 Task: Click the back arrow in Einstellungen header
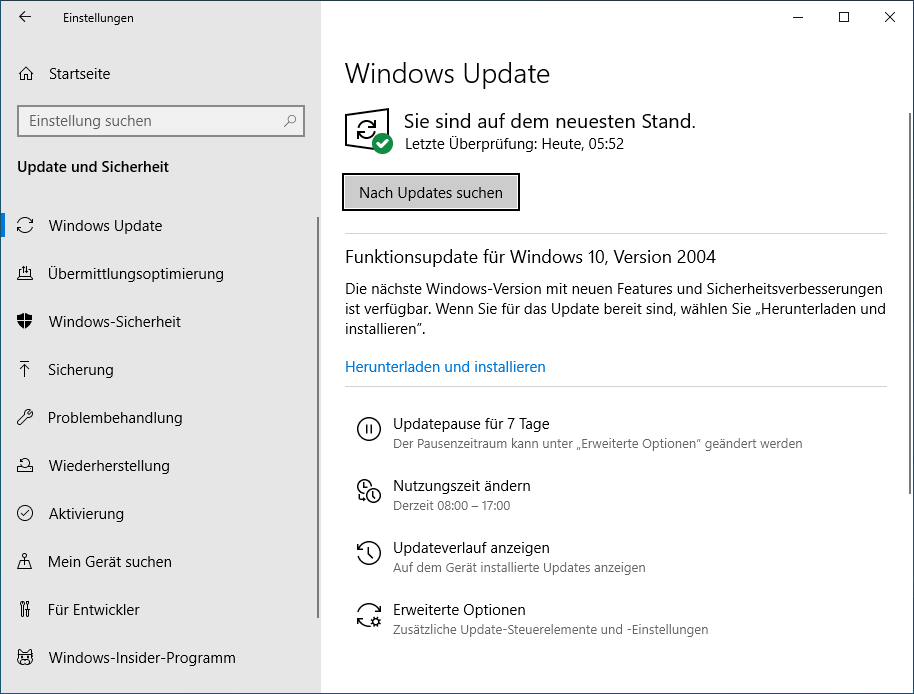click(x=25, y=18)
